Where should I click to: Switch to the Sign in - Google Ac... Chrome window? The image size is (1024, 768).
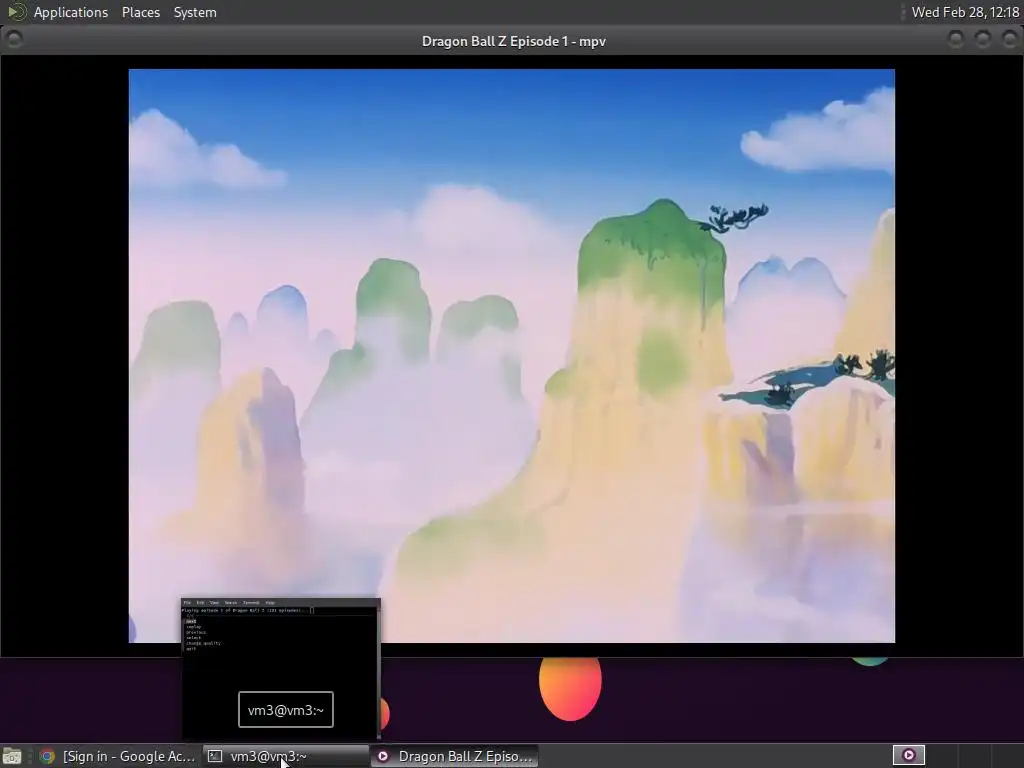(x=117, y=756)
